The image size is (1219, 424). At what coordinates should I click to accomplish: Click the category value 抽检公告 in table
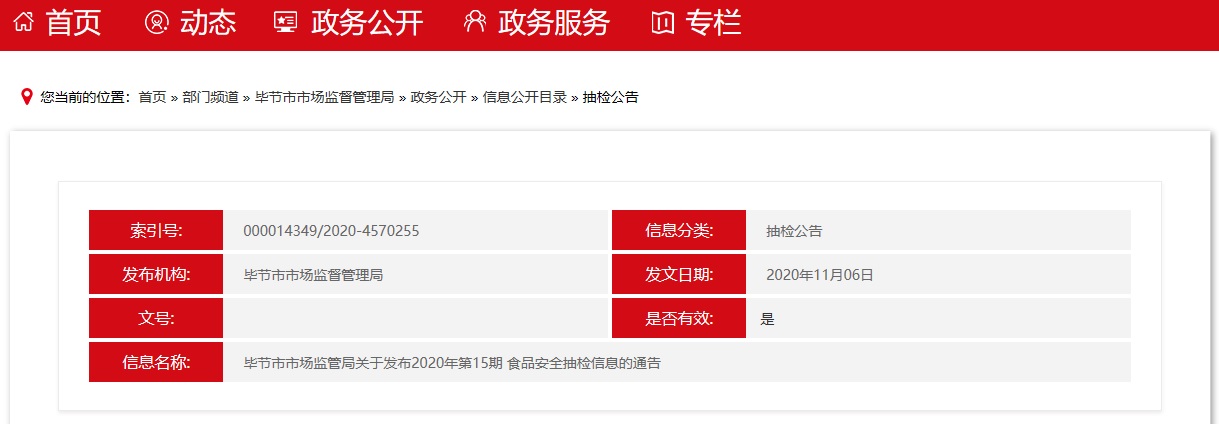tap(794, 231)
